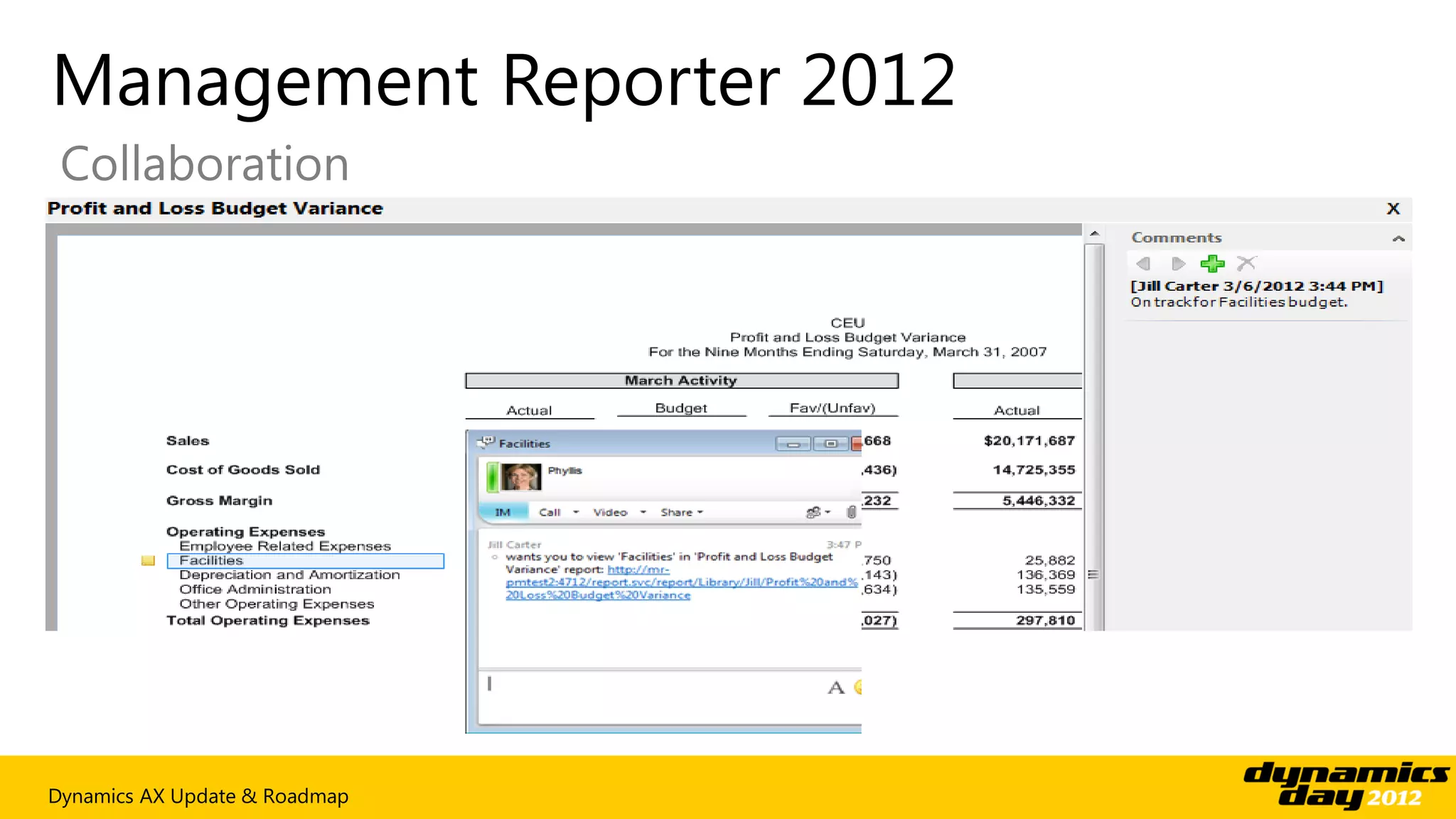Viewport: 1456px width, 819px height.
Task: Click the Actual header under March Activity
Action: click(529, 410)
